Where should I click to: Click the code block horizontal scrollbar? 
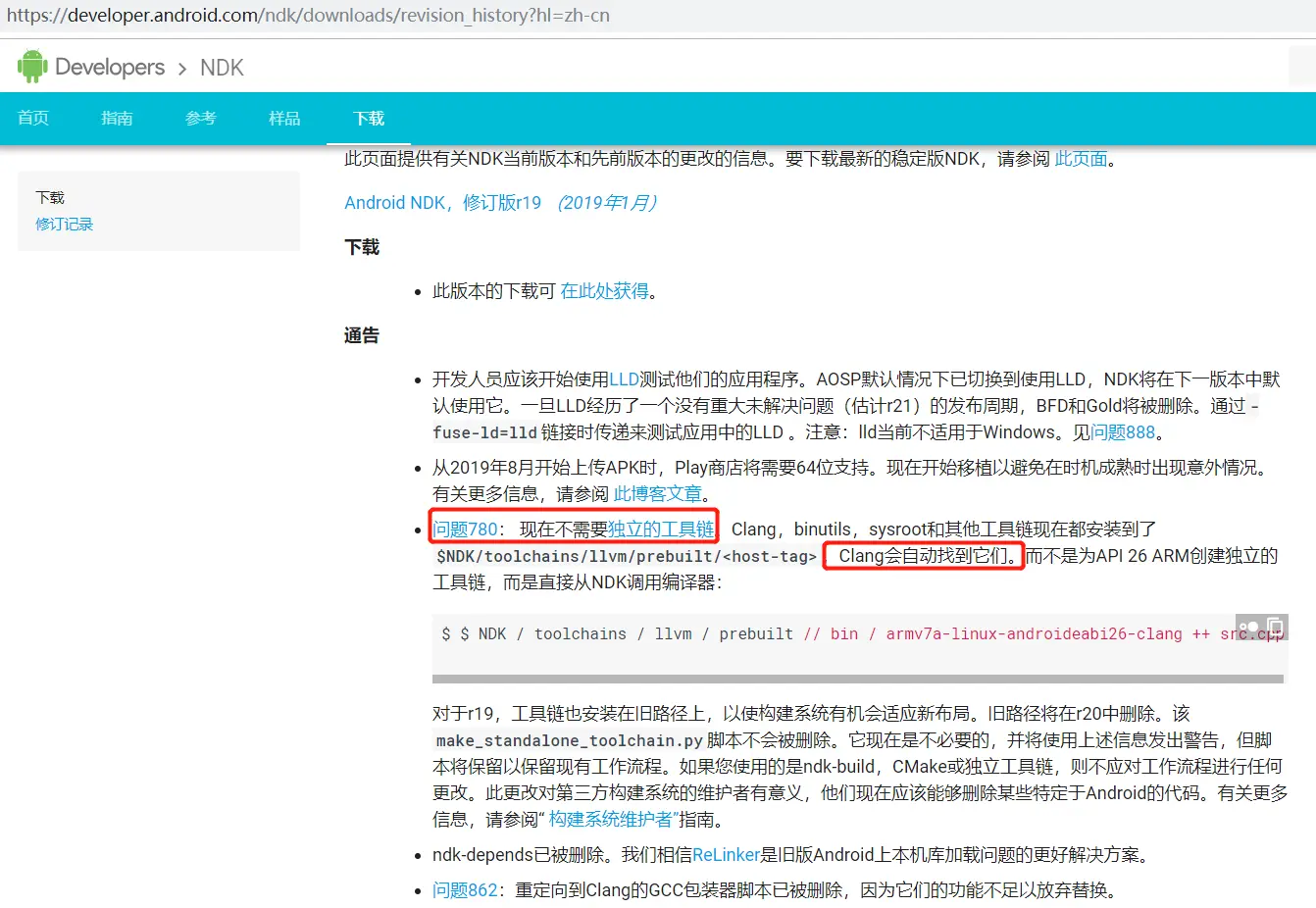pos(858,679)
